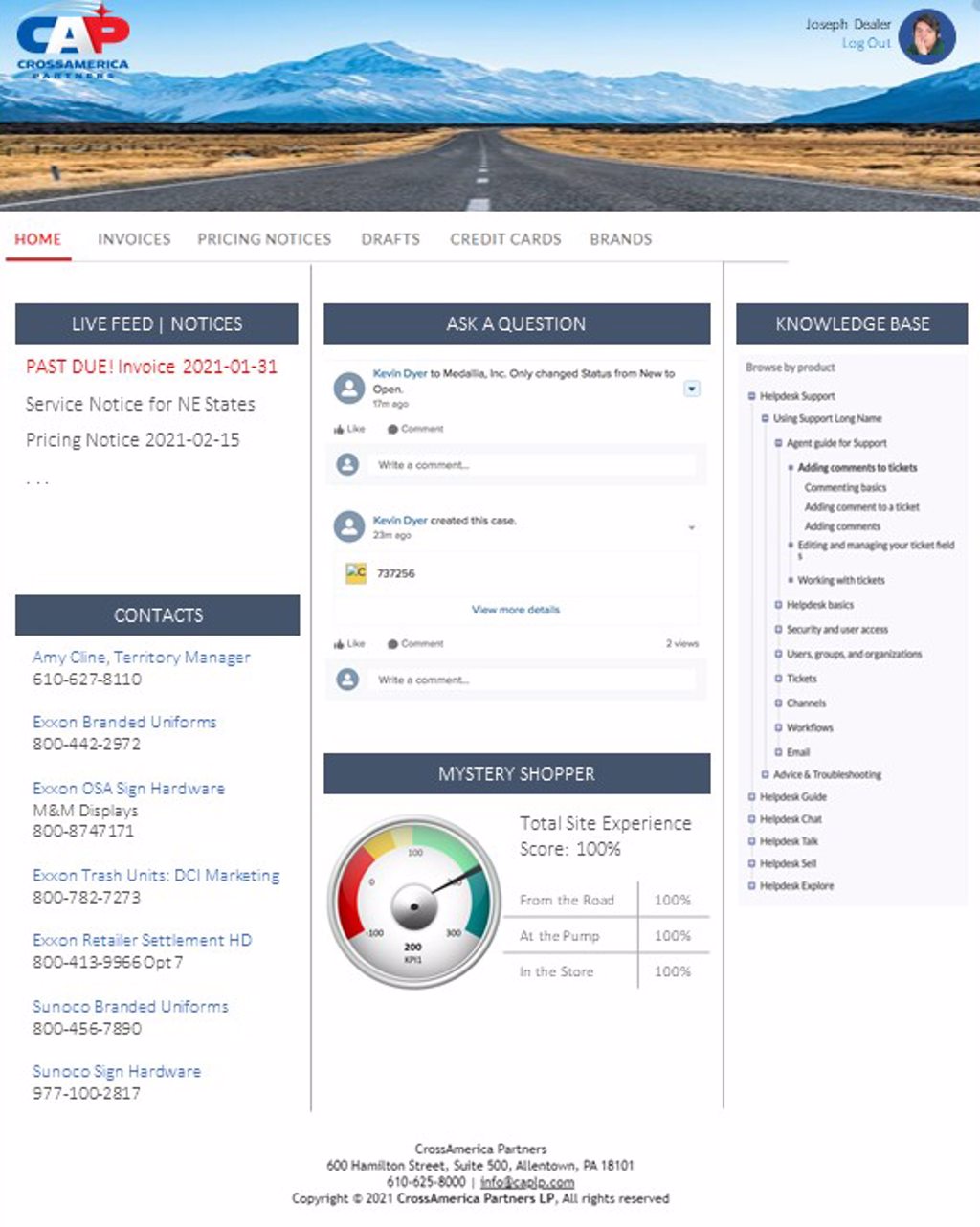Screen dimensions: 980x1227
Task: Open Service Notice for NE States
Action: (x=141, y=404)
